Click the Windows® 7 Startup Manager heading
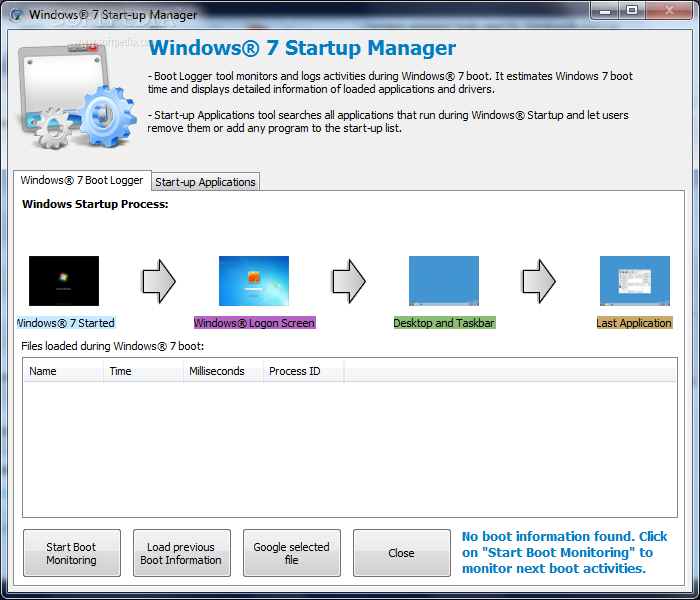 (x=302, y=48)
